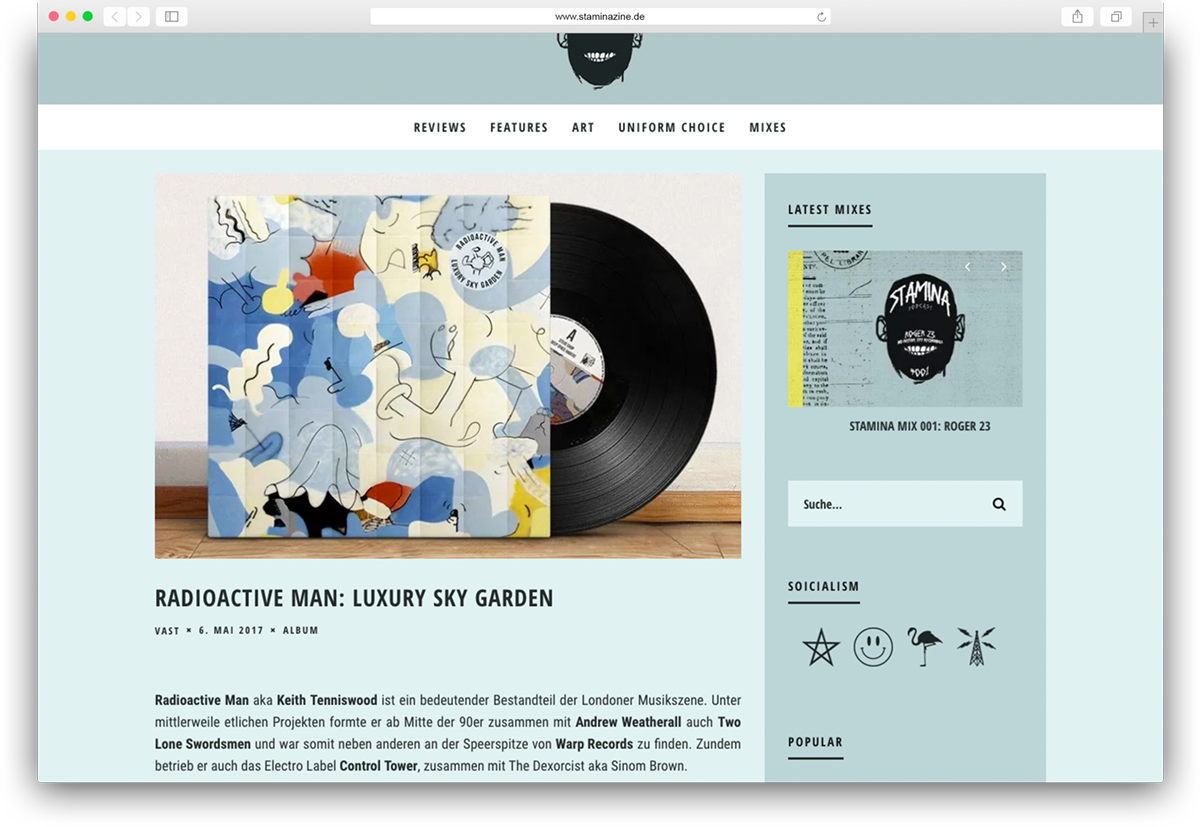Go back with browser back arrow
Image resolution: width=1200 pixels, height=827 pixels.
pos(115,17)
